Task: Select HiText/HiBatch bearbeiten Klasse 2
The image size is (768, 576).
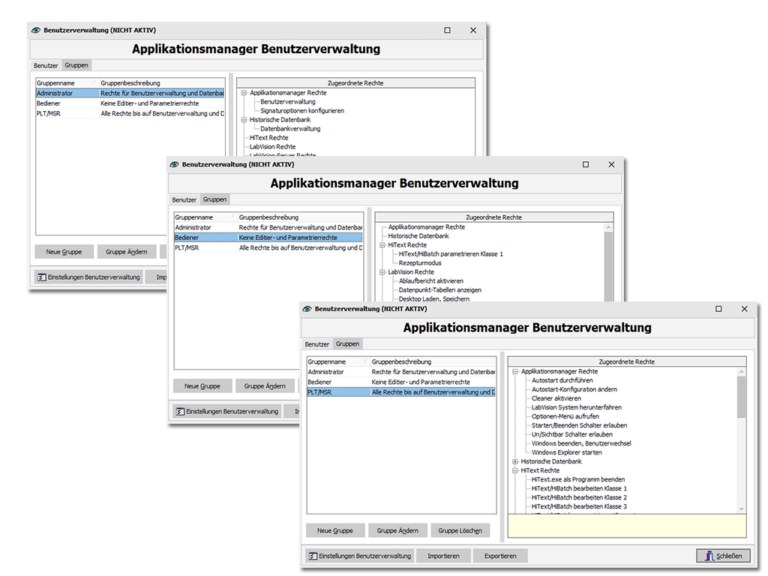Action: (579, 498)
